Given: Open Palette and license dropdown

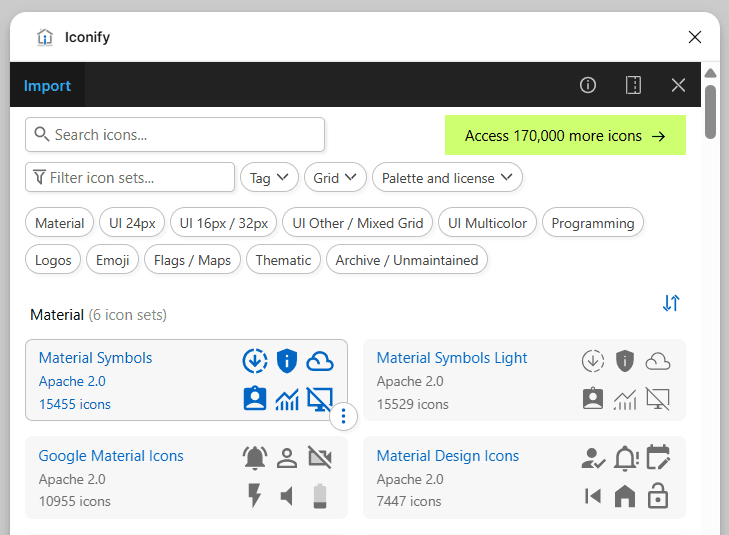Looking at the screenshot, I should tap(447, 178).
